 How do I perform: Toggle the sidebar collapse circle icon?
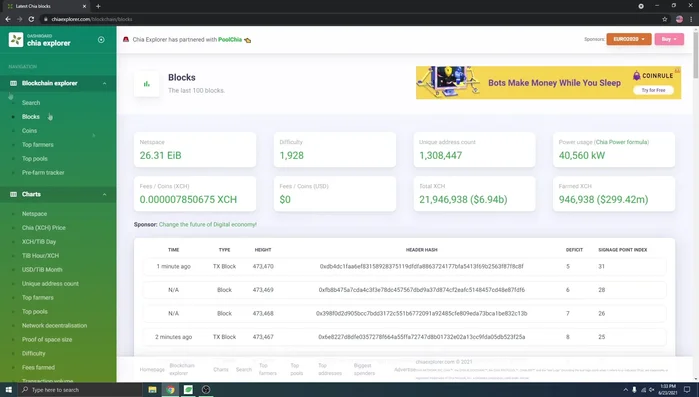101,40
